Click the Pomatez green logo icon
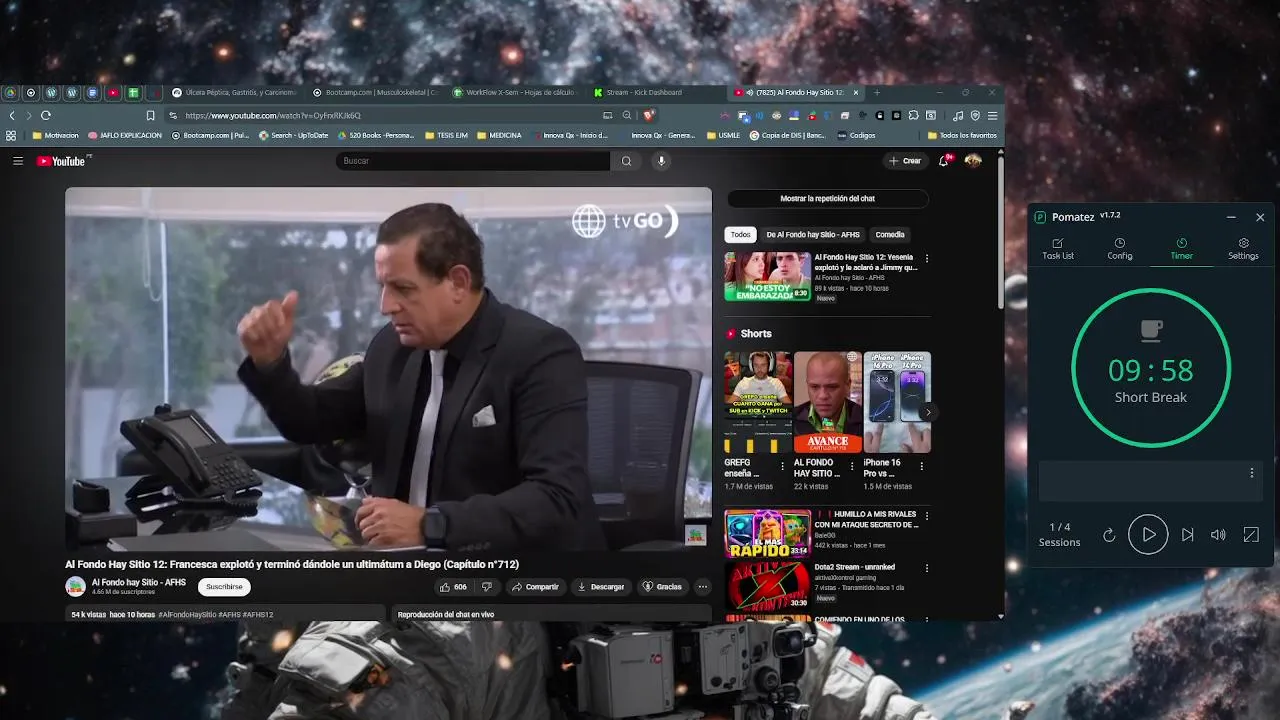This screenshot has height=720, width=1280. 1040,217
